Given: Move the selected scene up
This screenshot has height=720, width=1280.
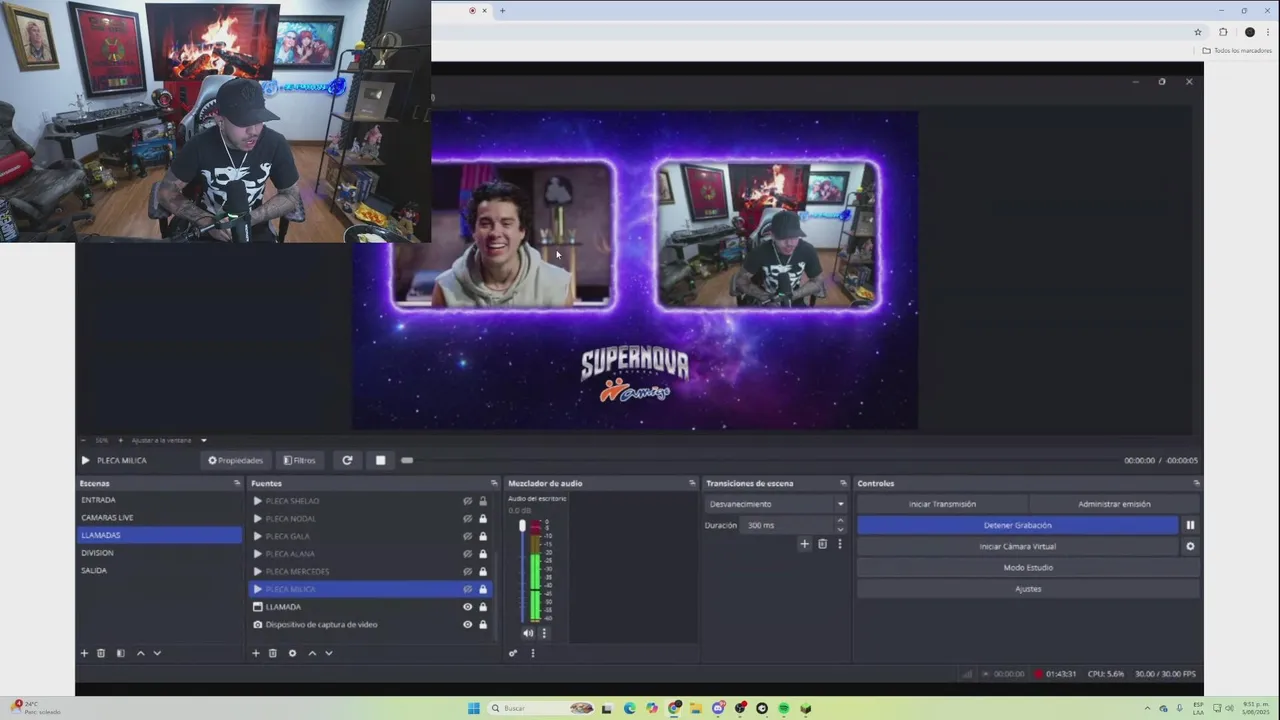Looking at the screenshot, I should (x=140, y=653).
